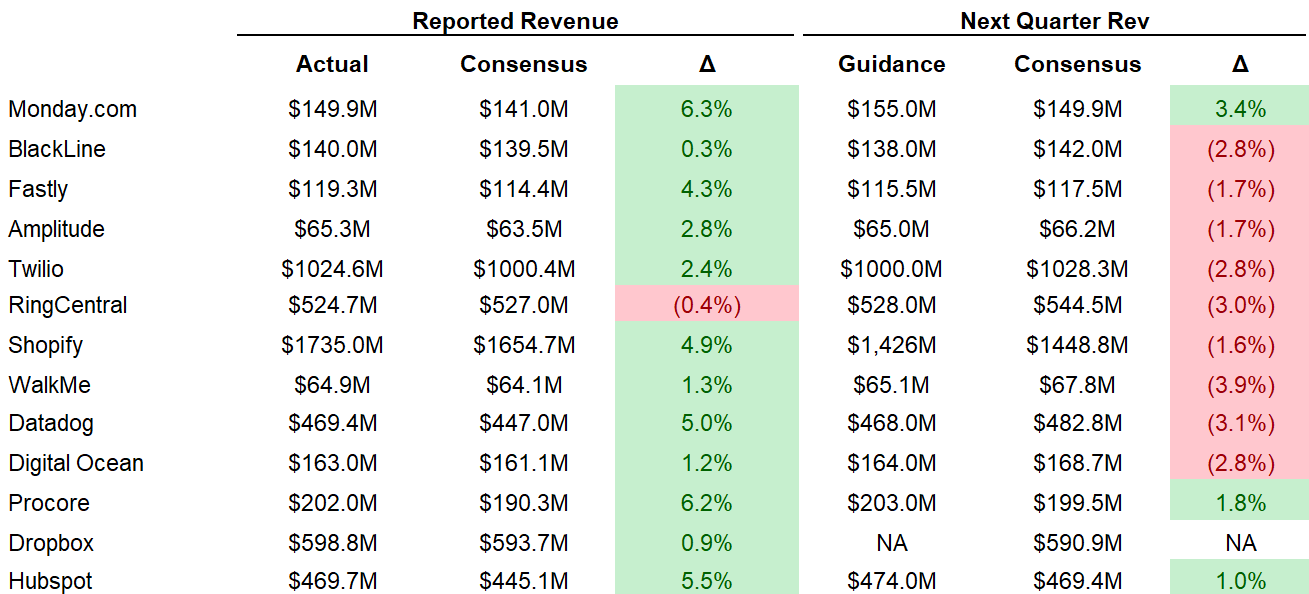Select the Twilio row label
Screen dimensions: 1309x594
pos(36,269)
